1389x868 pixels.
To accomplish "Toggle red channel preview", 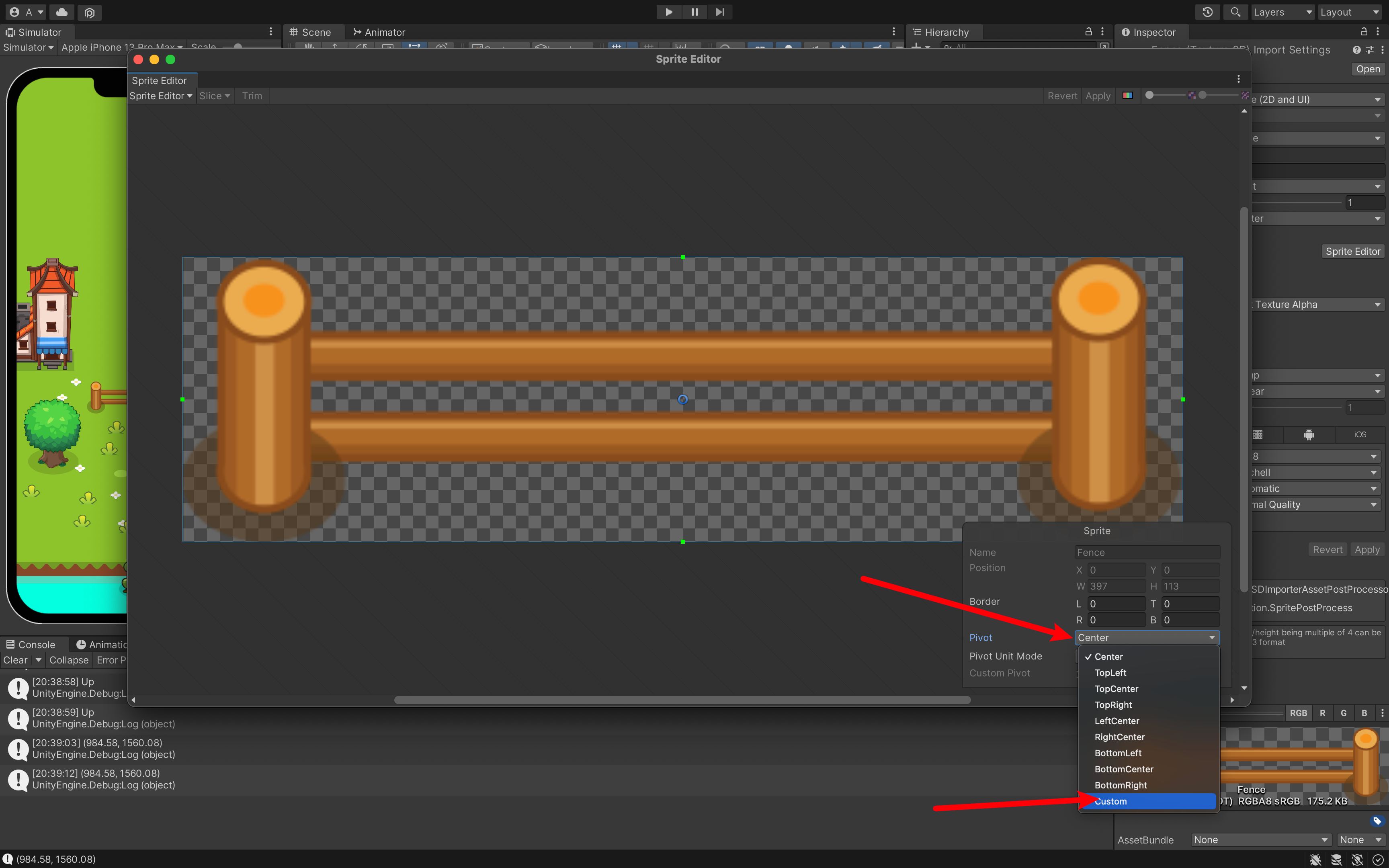I will [x=1322, y=713].
